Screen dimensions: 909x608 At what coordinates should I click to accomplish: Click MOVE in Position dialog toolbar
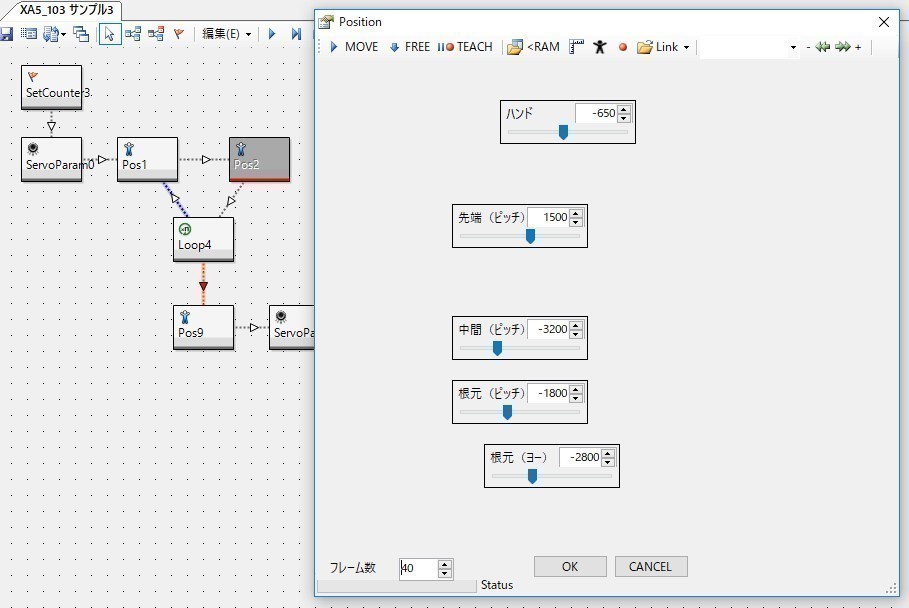[354, 47]
